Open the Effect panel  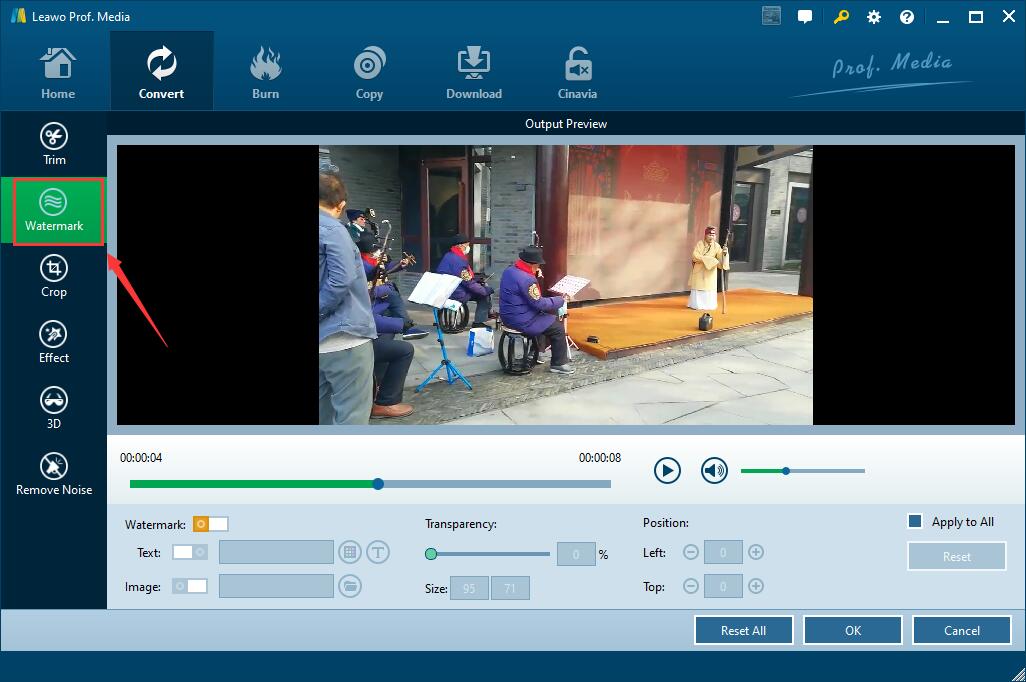(x=54, y=342)
